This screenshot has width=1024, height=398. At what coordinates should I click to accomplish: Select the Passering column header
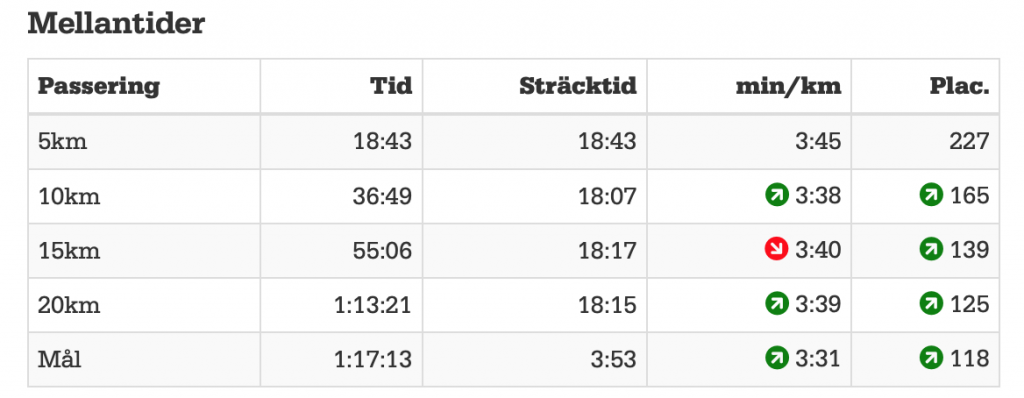point(99,87)
